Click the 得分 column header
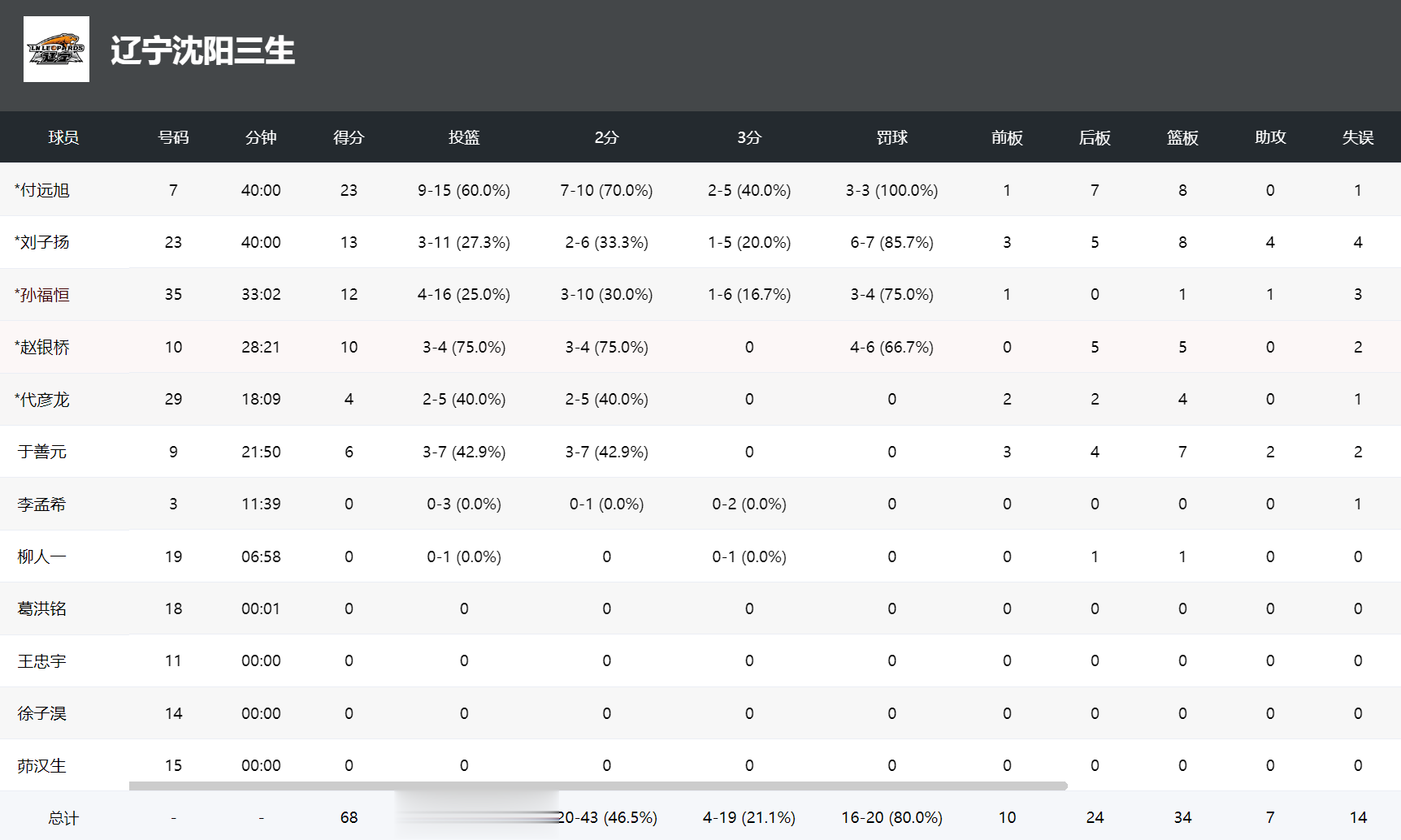 (349, 137)
